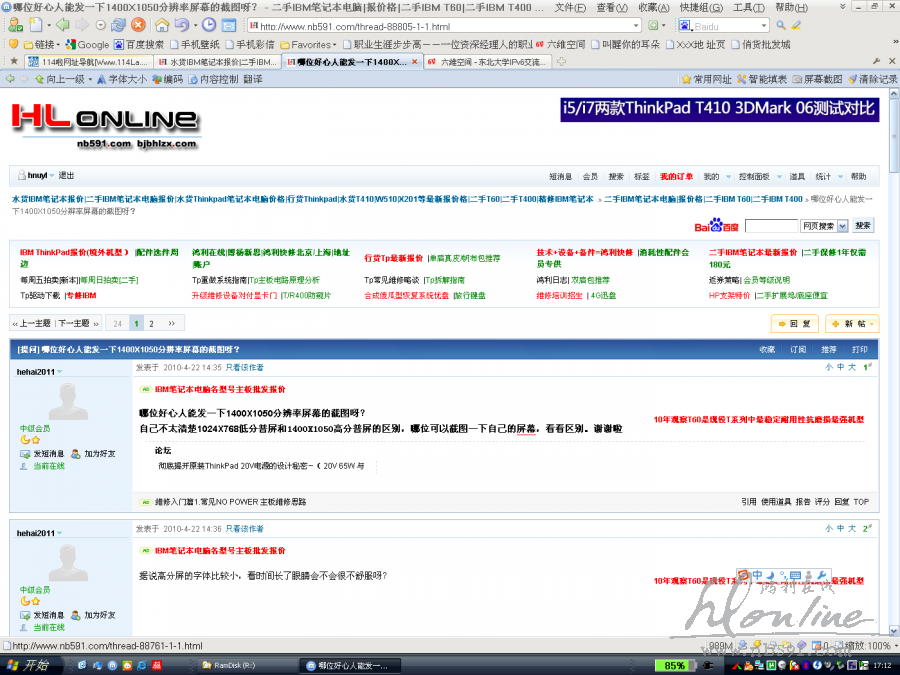Click the Baidu search submit button 搜索
900x675 pixels.
tap(863, 226)
